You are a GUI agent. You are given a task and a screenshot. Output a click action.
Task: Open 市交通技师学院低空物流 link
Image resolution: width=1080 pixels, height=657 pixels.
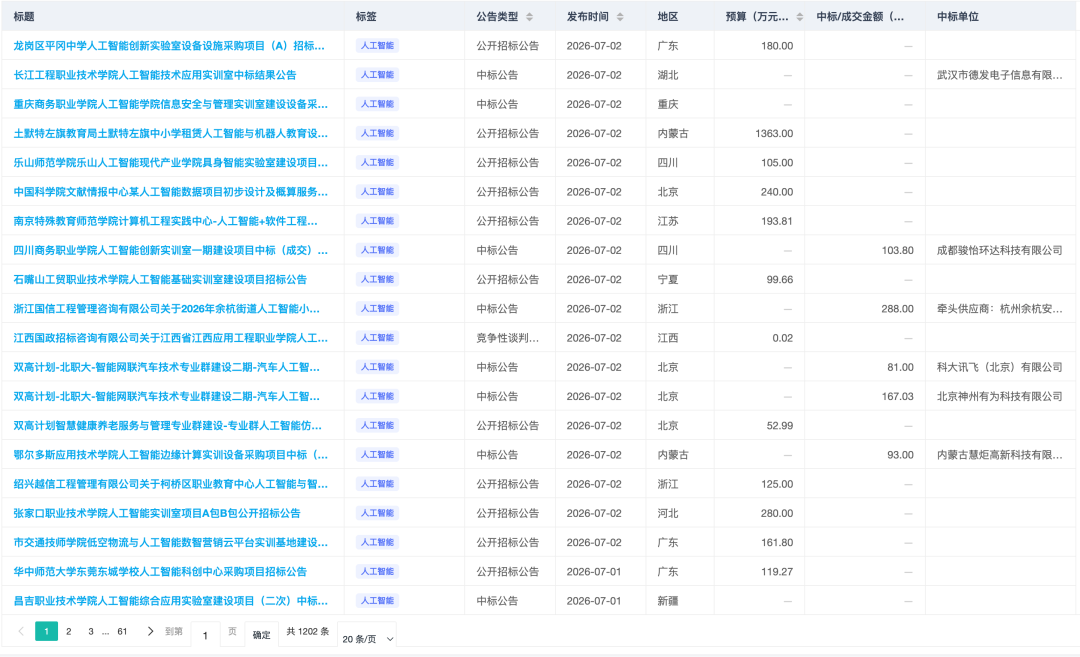(171, 543)
